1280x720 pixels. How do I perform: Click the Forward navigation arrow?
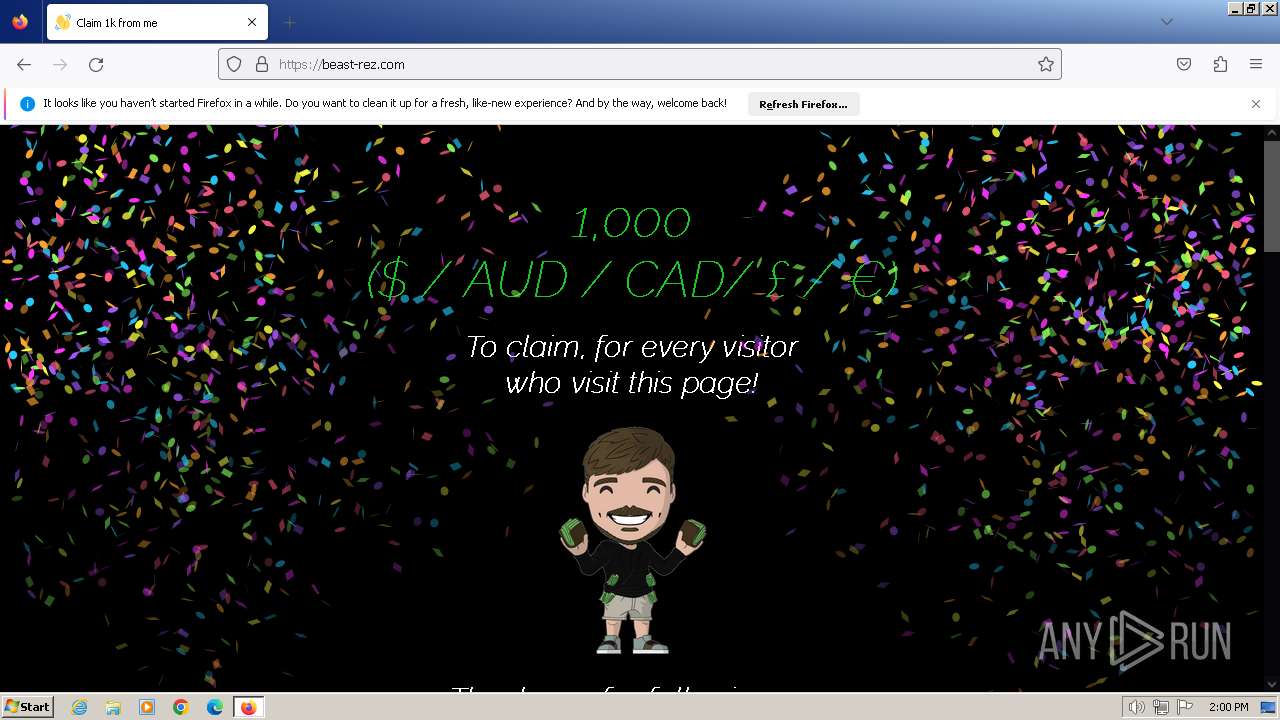(x=60, y=64)
